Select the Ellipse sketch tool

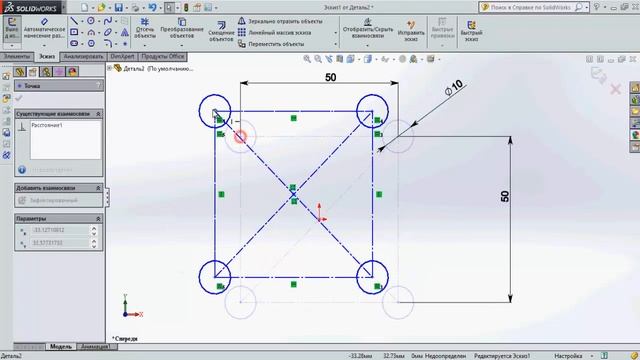(x=107, y=32)
